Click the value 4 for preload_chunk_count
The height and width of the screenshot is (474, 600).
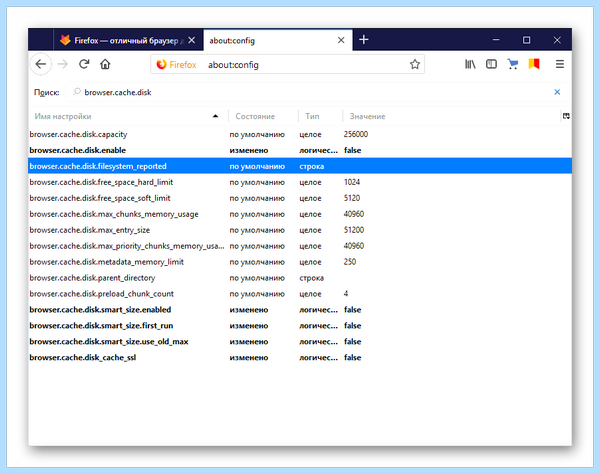[x=346, y=294]
